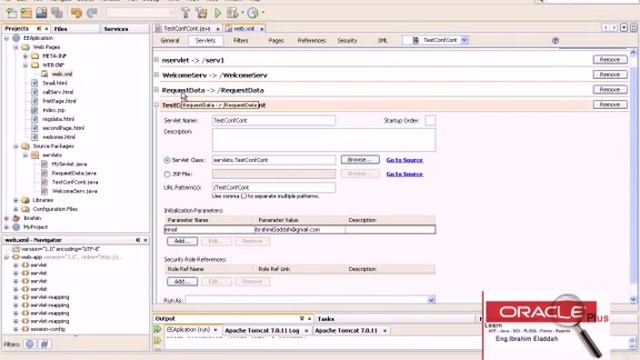Switch to the General tab
The height and width of the screenshot is (360, 640).
click(170, 40)
